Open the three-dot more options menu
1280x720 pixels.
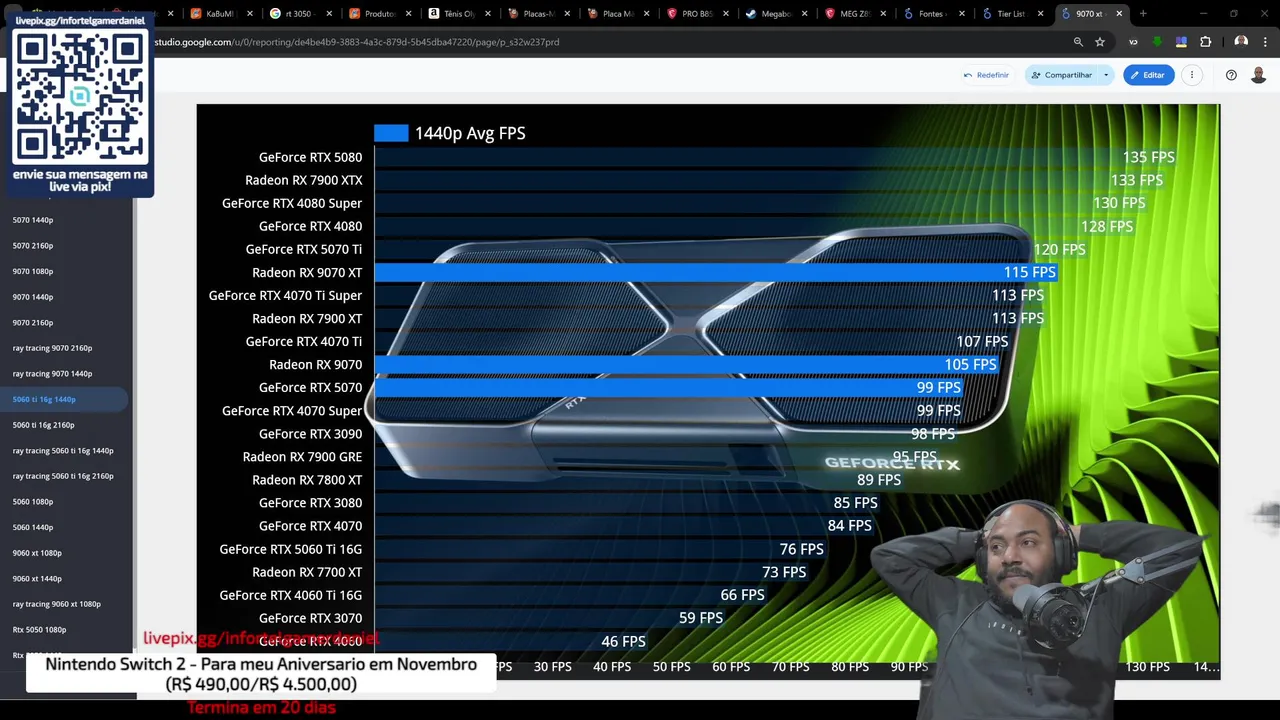pos(1192,75)
